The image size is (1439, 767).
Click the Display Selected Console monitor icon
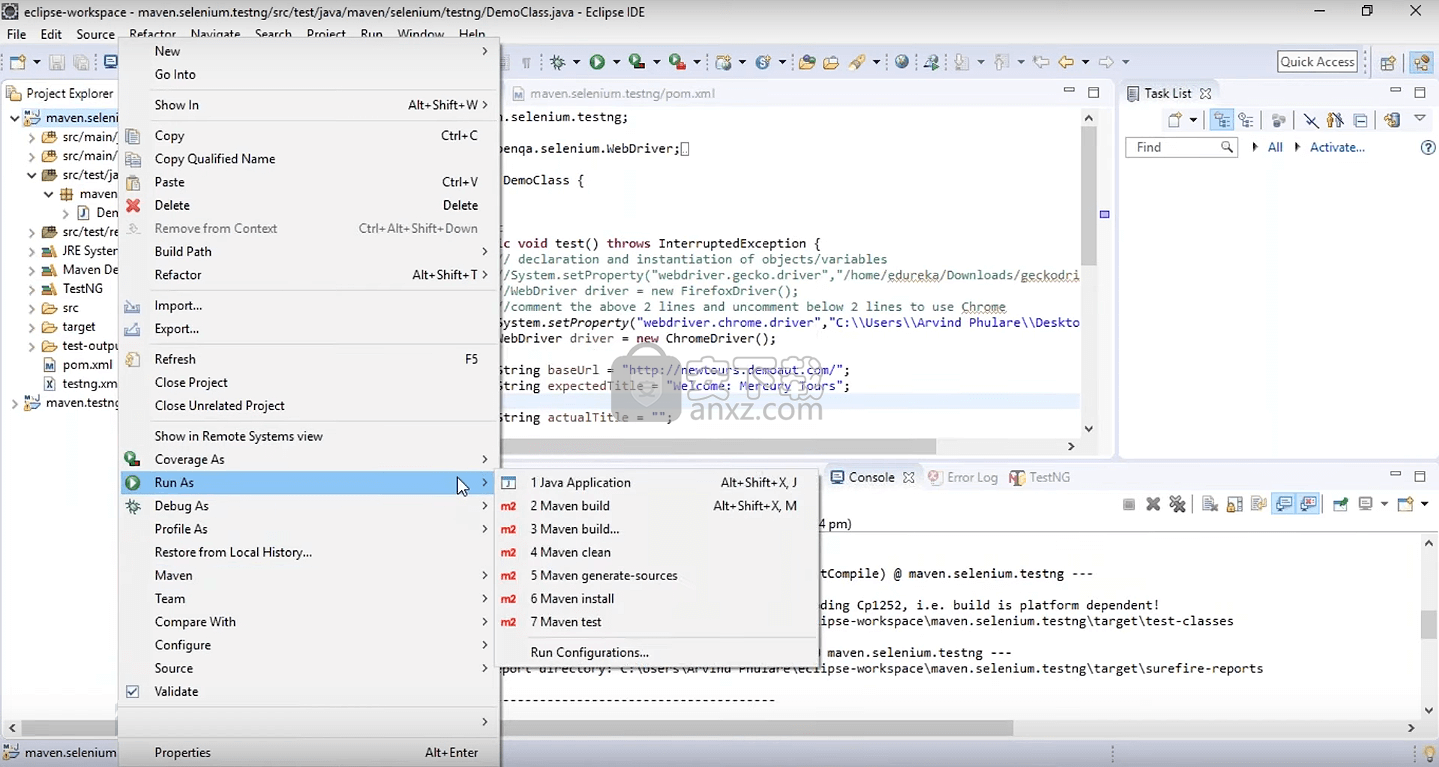(1366, 504)
